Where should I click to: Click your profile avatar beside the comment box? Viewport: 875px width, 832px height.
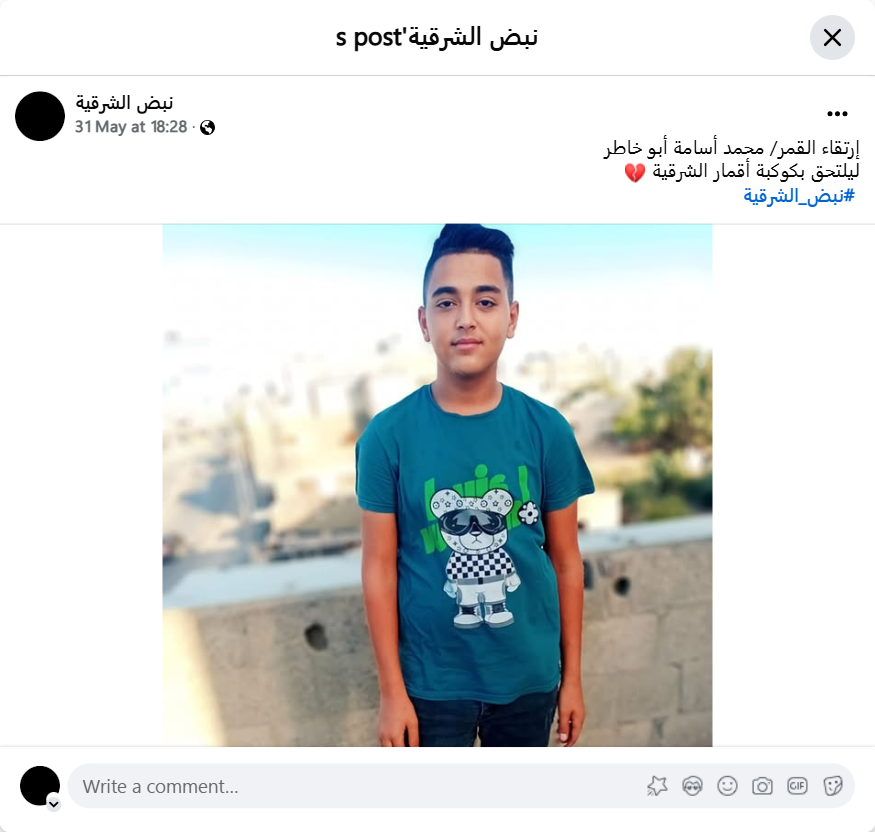click(40, 786)
